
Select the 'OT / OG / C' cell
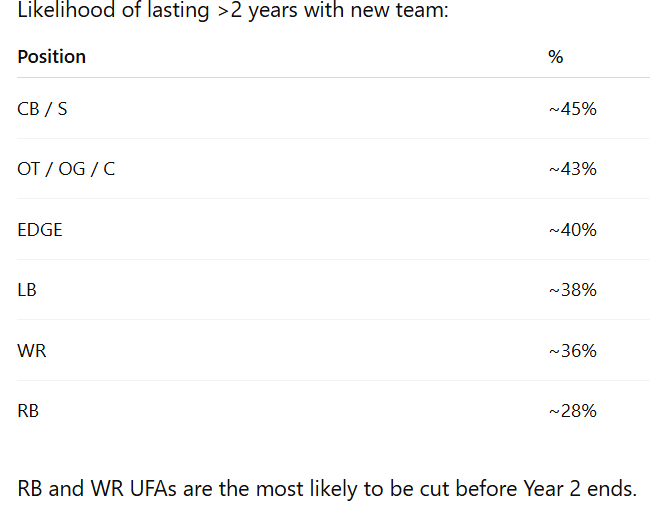pos(66,169)
